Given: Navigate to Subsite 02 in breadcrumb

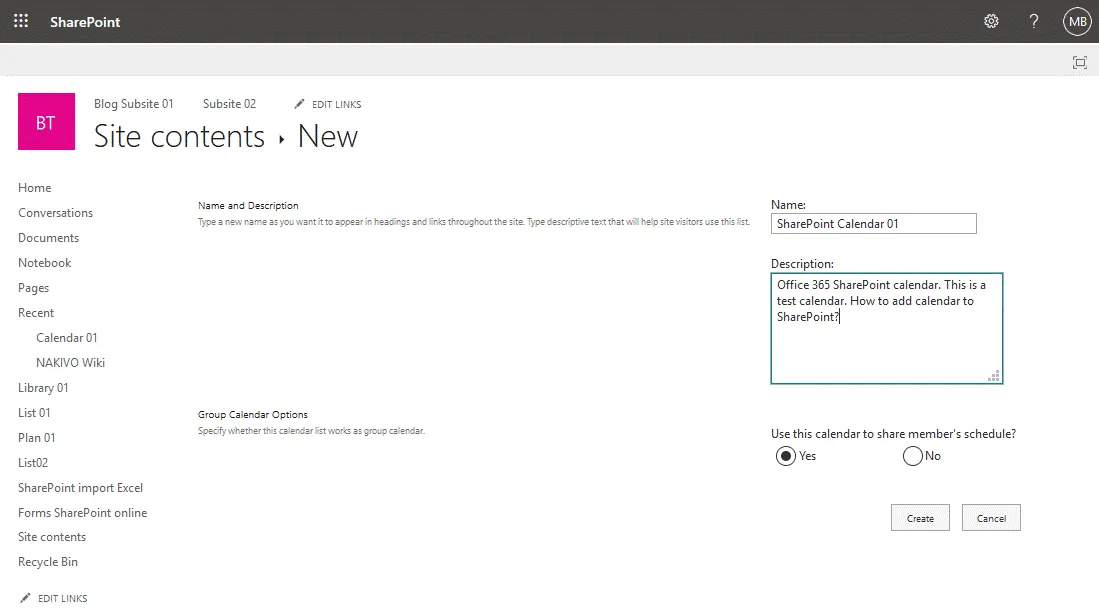Looking at the screenshot, I should [229, 103].
